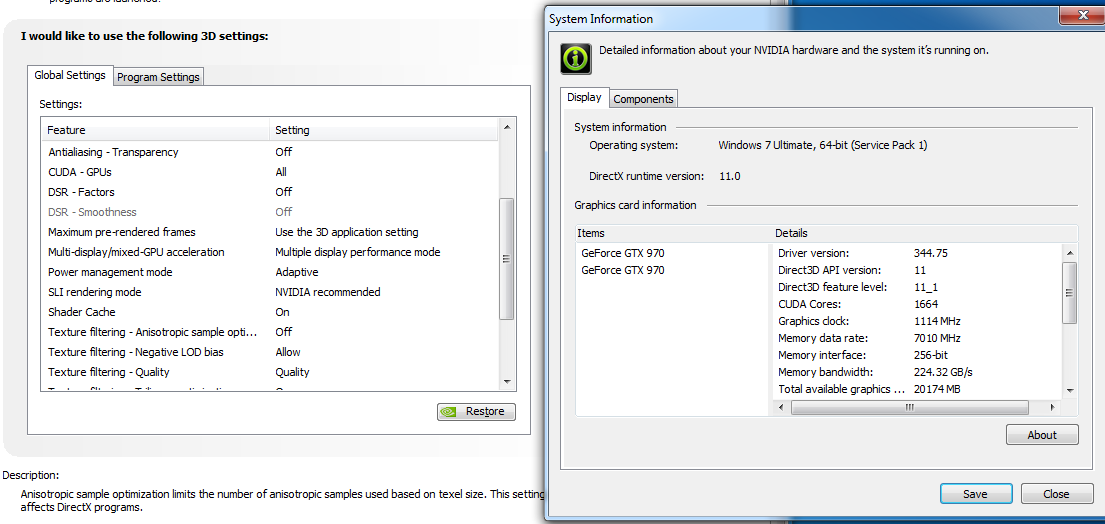Click the NVIDIA recommended SLI value

[328, 292]
